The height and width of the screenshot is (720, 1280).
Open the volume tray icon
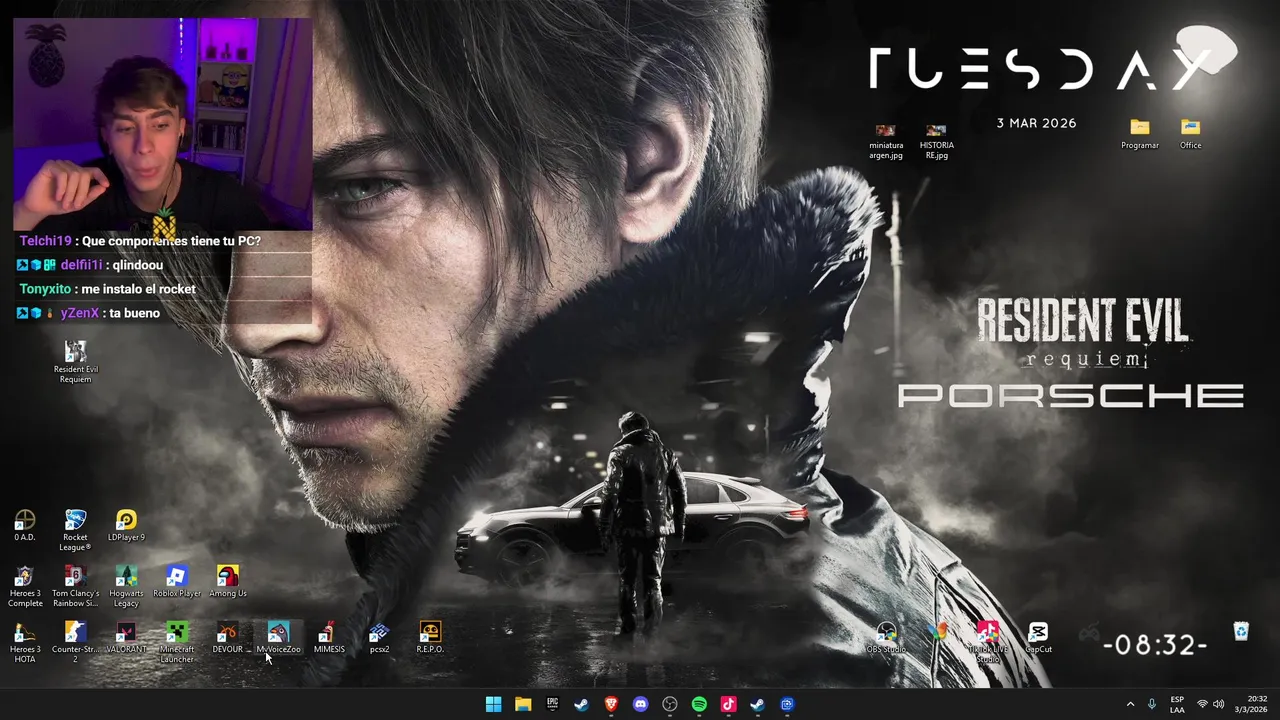tap(1218, 704)
